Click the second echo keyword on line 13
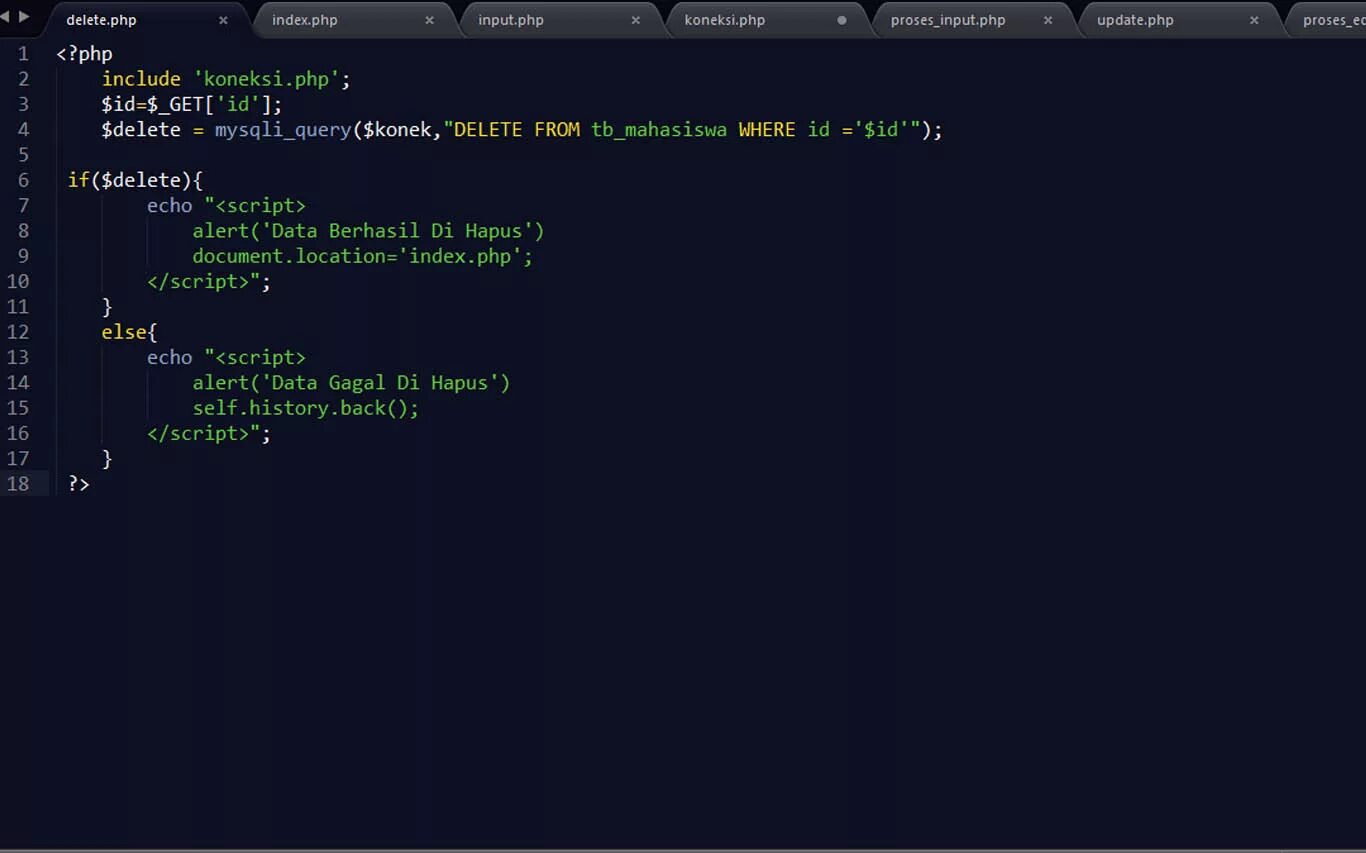1366x853 pixels. (169, 357)
